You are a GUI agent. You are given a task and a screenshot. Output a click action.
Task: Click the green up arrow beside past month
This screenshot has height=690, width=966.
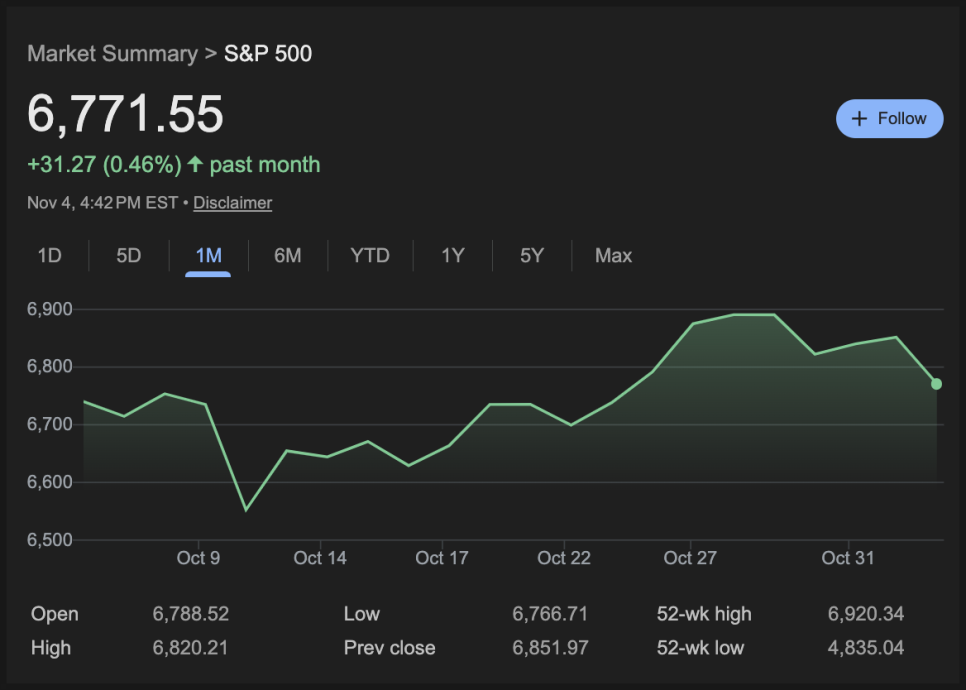[x=195, y=164]
